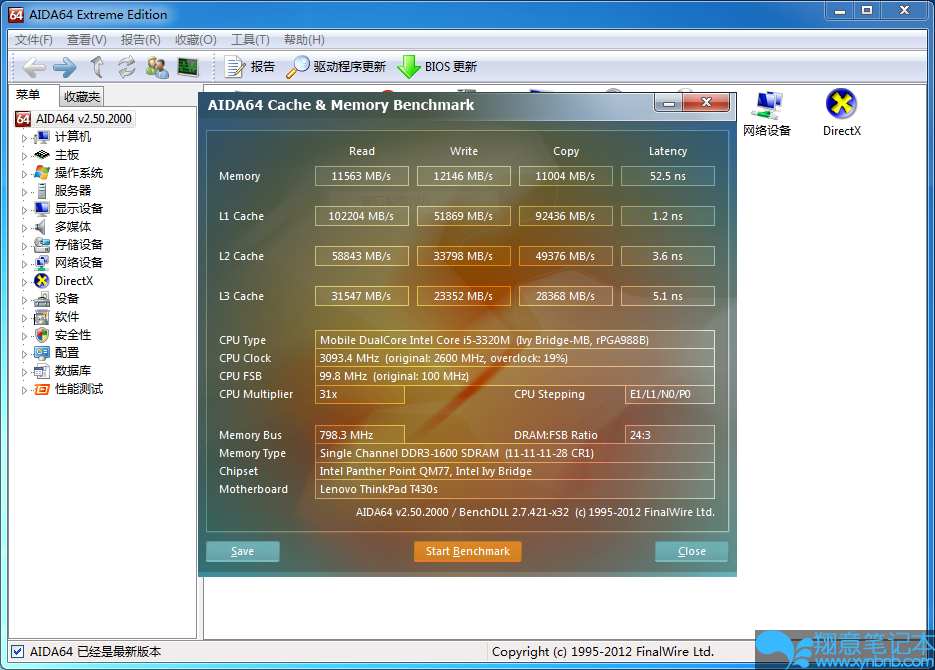Select the 服务器 server icon in tree
935x670 pixels.
pyautogui.click(x=42, y=191)
